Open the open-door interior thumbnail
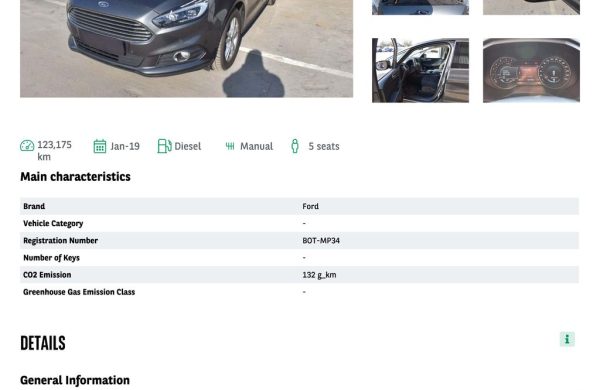 click(420, 70)
